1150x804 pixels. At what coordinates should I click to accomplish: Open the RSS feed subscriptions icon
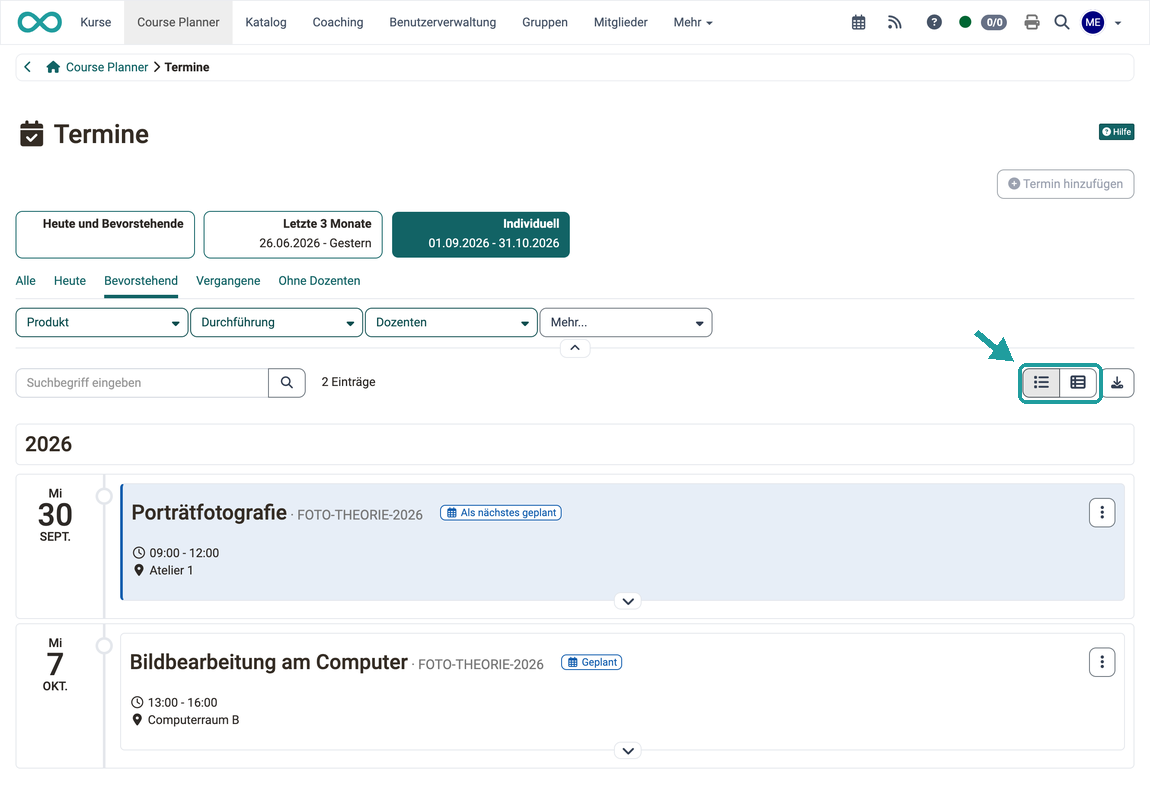point(894,23)
